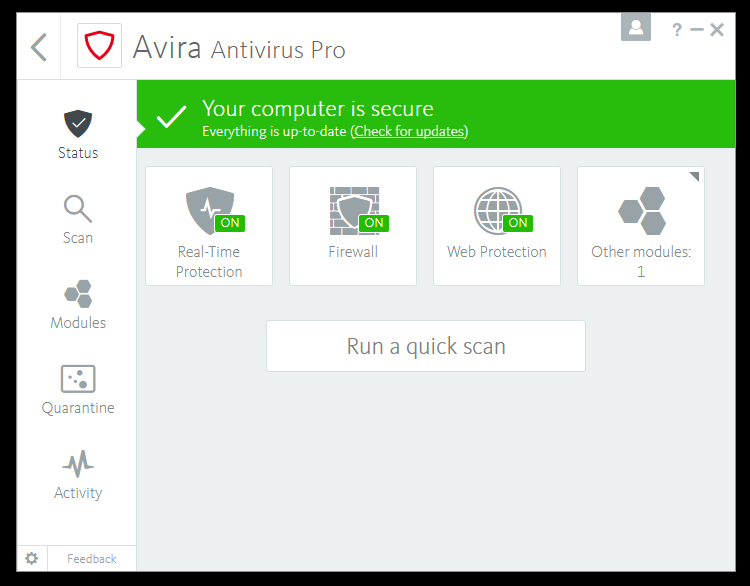Open the Firewall tile
750x586 pixels.
click(x=353, y=226)
